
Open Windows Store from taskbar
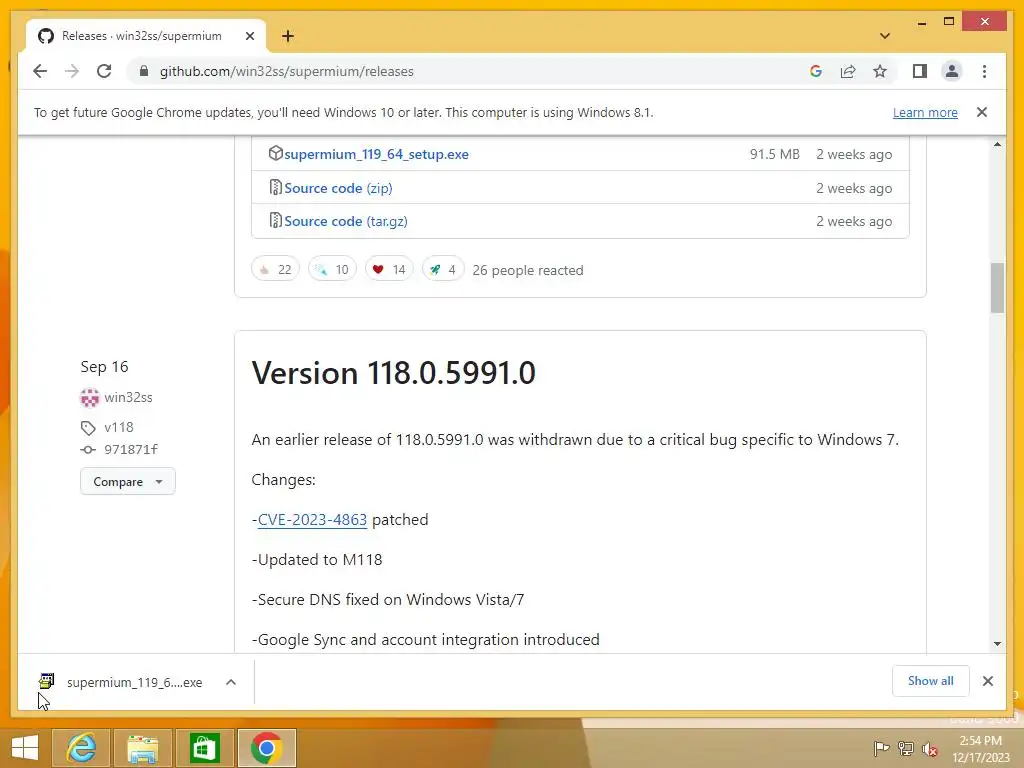(x=204, y=748)
